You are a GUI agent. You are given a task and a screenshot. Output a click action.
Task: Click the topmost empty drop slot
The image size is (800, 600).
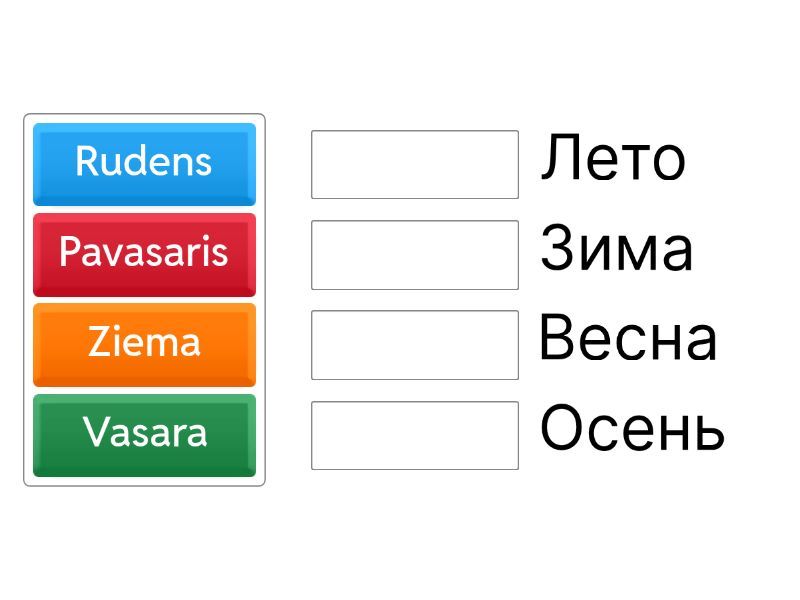tap(414, 164)
